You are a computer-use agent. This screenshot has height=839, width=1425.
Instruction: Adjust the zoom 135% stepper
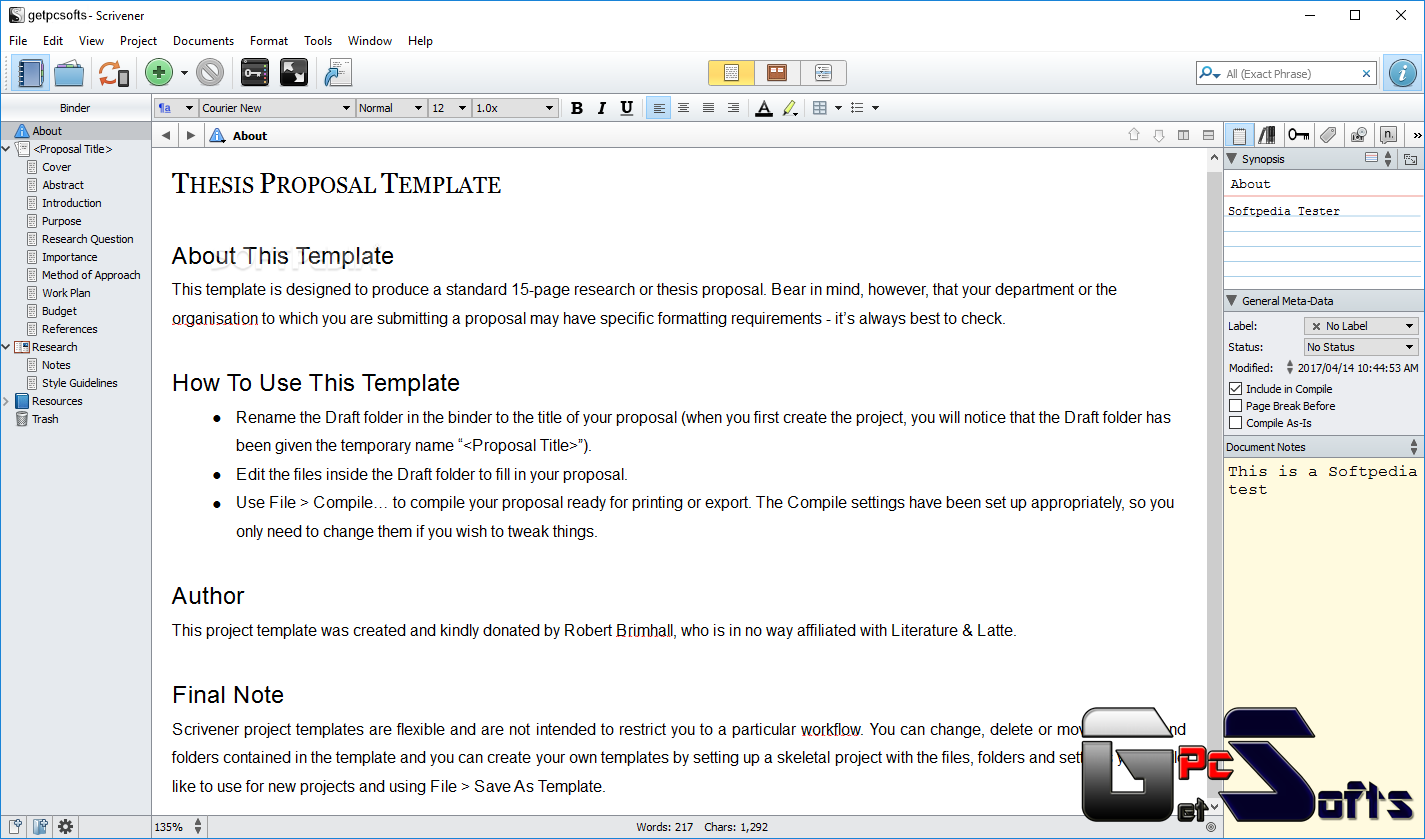(x=198, y=827)
